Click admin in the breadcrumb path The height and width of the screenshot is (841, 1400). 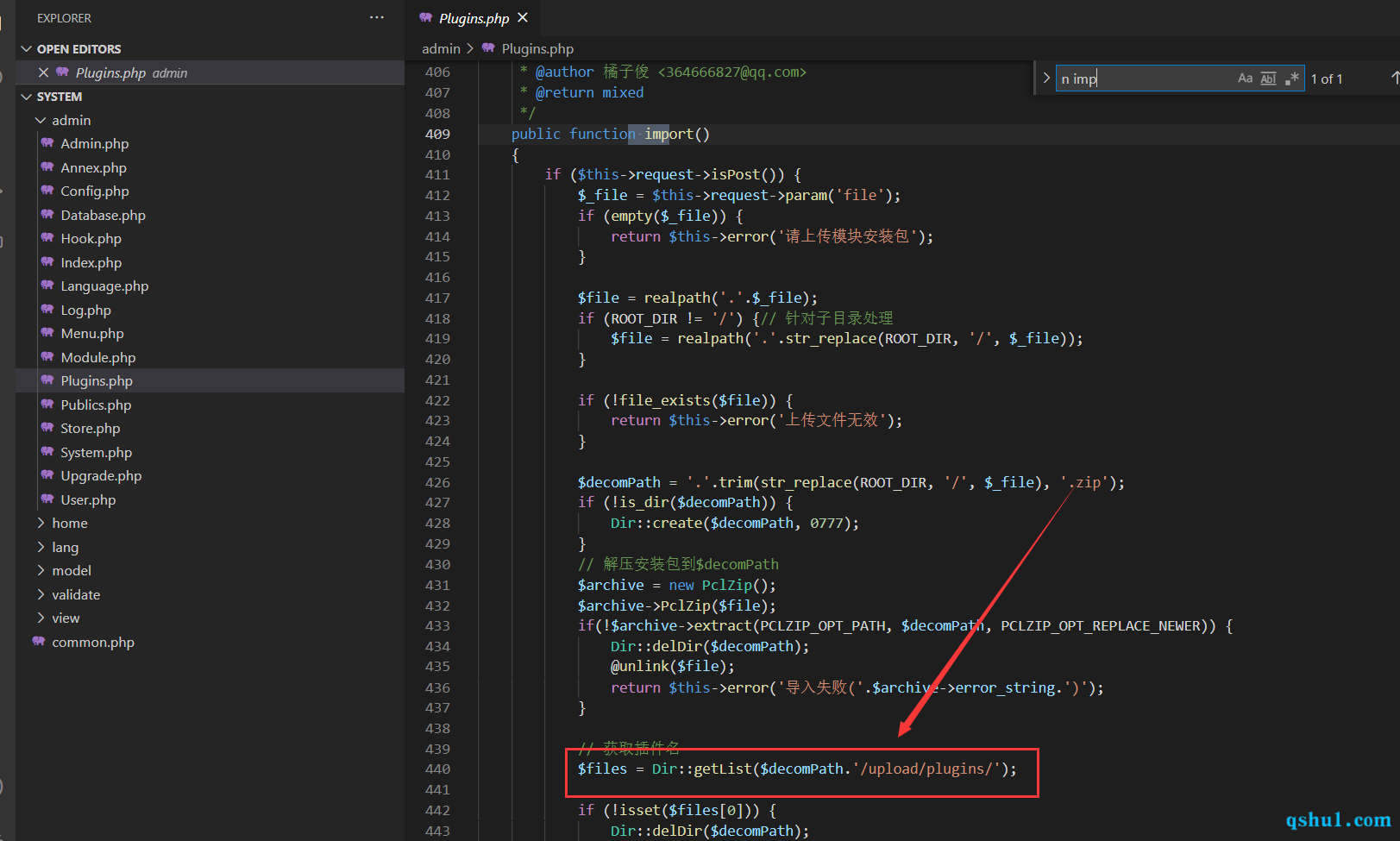pyautogui.click(x=441, y=48)
